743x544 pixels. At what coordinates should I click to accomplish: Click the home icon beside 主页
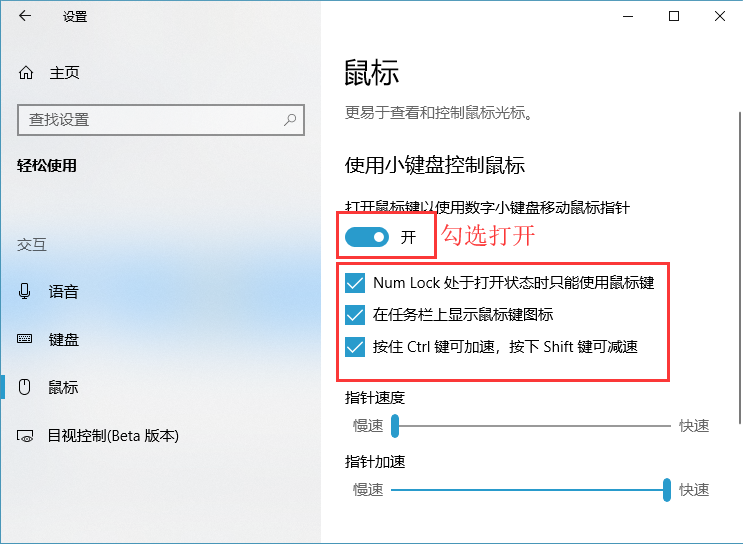(x=26, y=73)
